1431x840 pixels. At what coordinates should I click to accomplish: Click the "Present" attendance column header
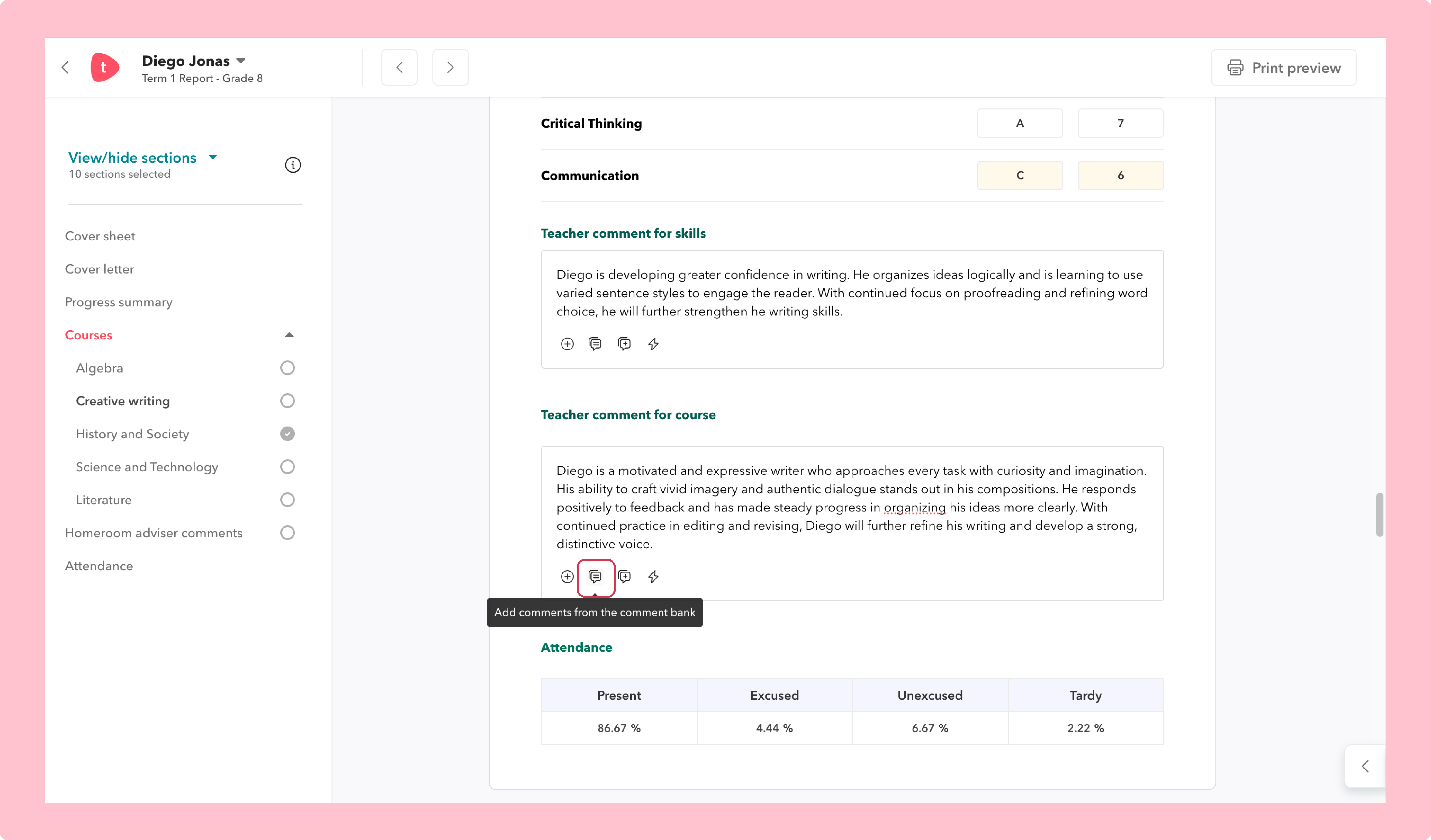[x=619, y=695]
